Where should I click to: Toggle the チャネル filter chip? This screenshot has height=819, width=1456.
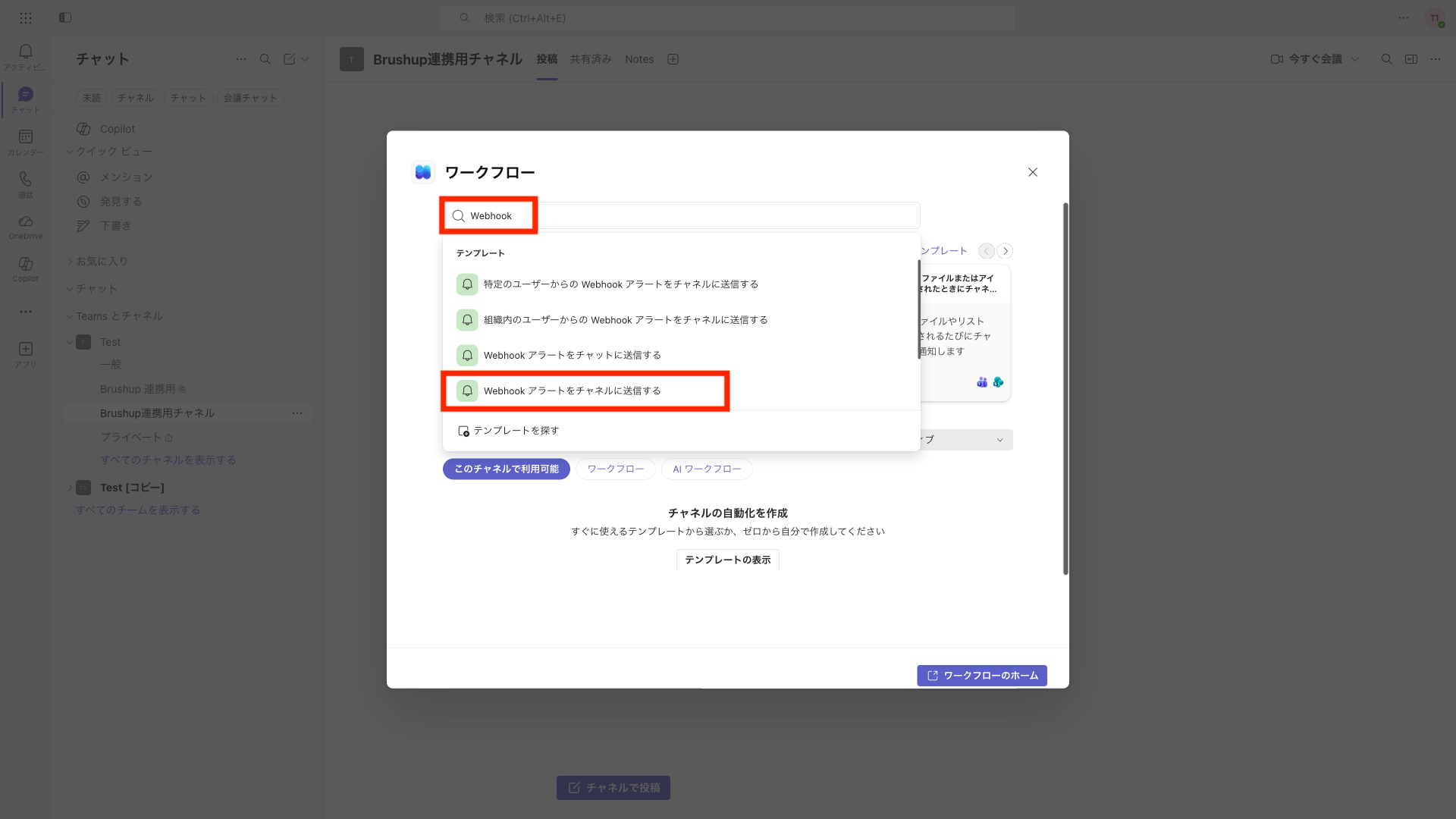pyautogui.click(x=136, y=98)
